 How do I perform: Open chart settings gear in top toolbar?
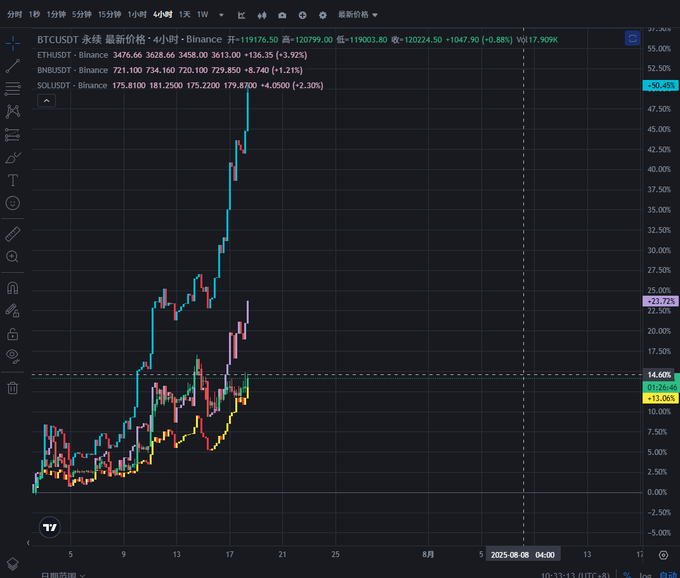(x=323, y=15)
